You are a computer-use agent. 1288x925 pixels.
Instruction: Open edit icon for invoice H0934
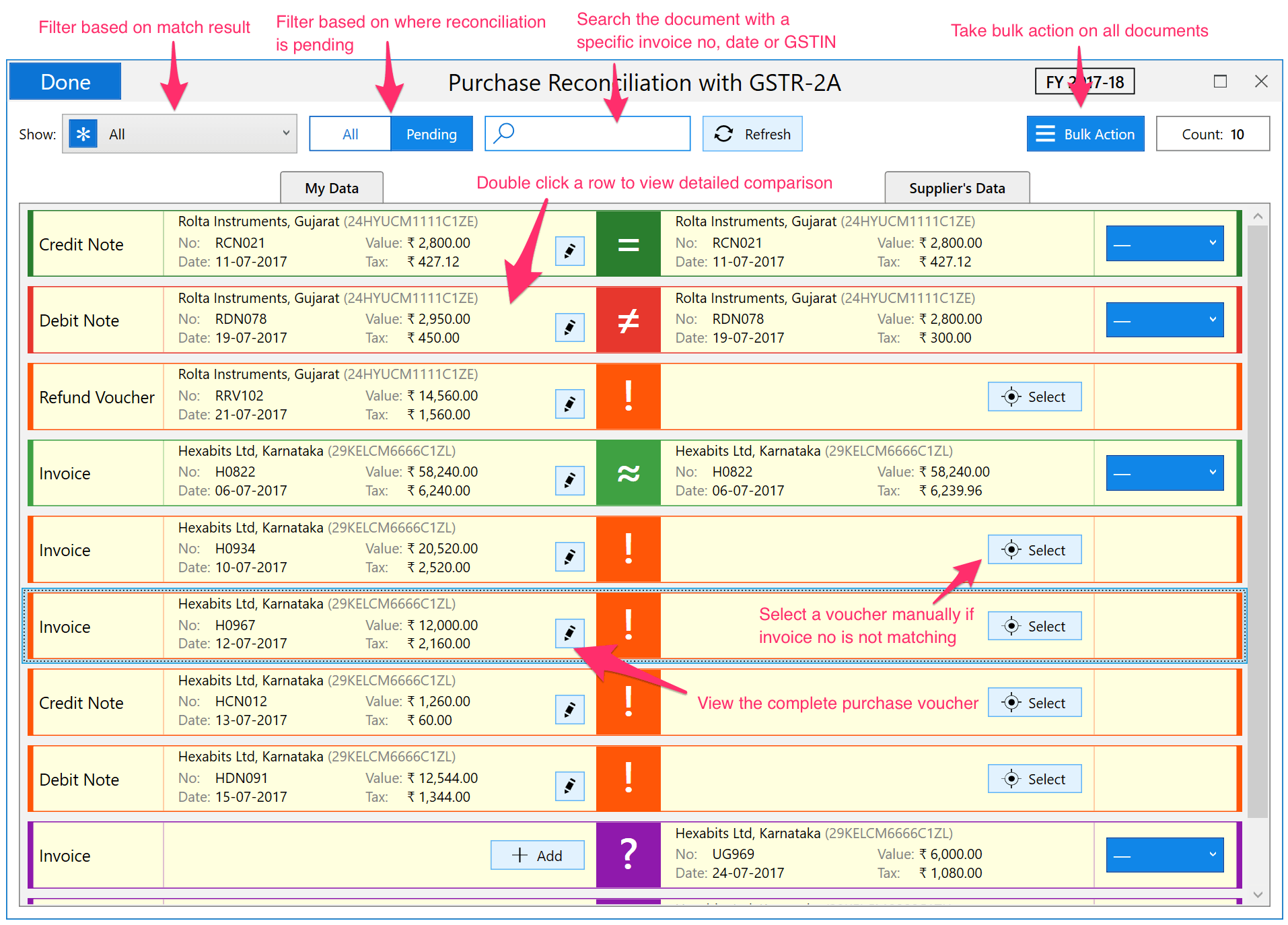click(x=569, y=557)
